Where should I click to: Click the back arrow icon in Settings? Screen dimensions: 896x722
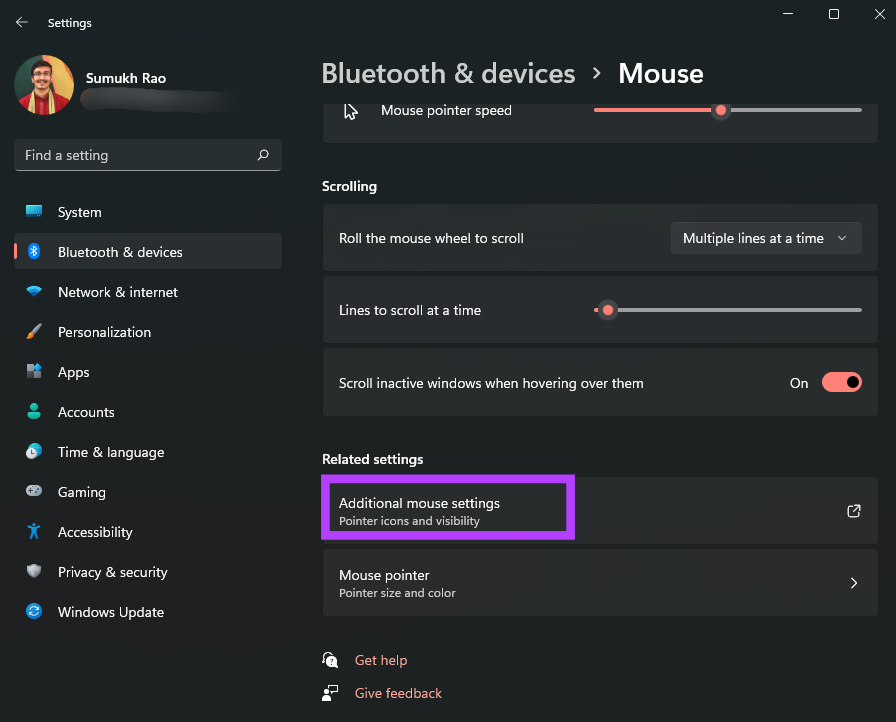(x=22, y=22)
